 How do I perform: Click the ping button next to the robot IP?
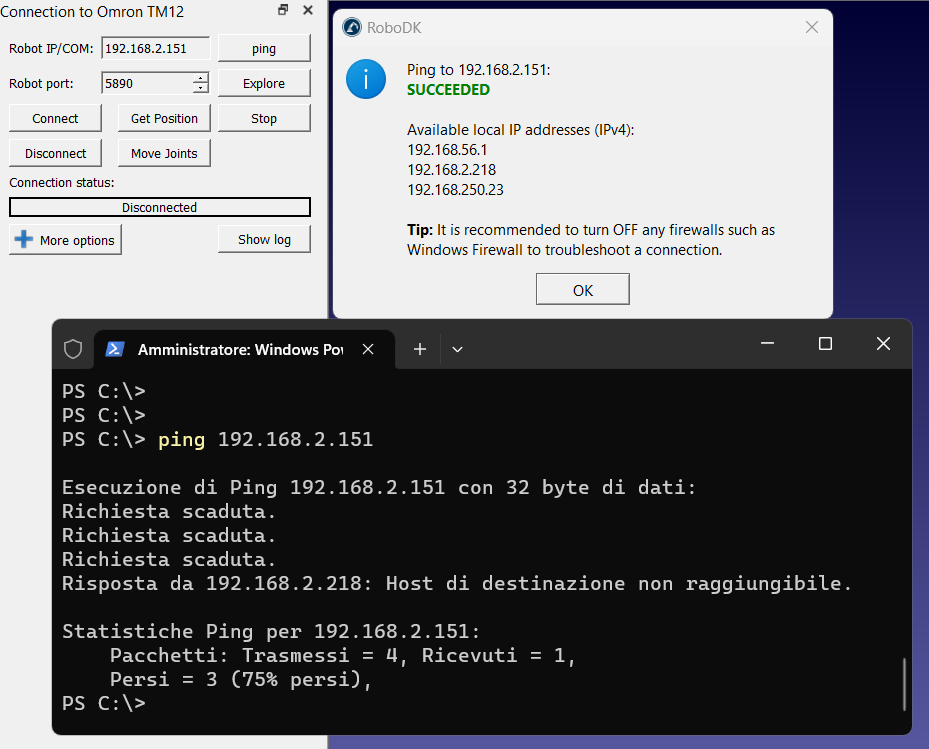(264, 48)
